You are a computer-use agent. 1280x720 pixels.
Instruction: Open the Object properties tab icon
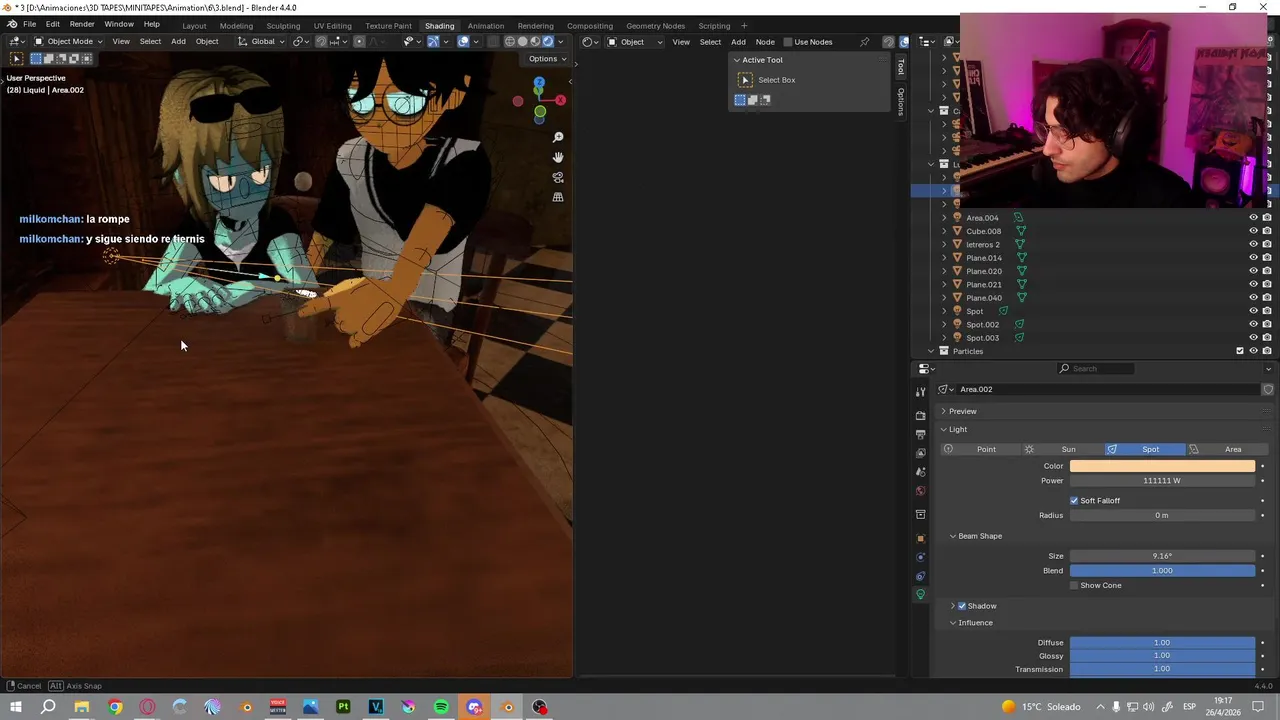click(921, 538)
